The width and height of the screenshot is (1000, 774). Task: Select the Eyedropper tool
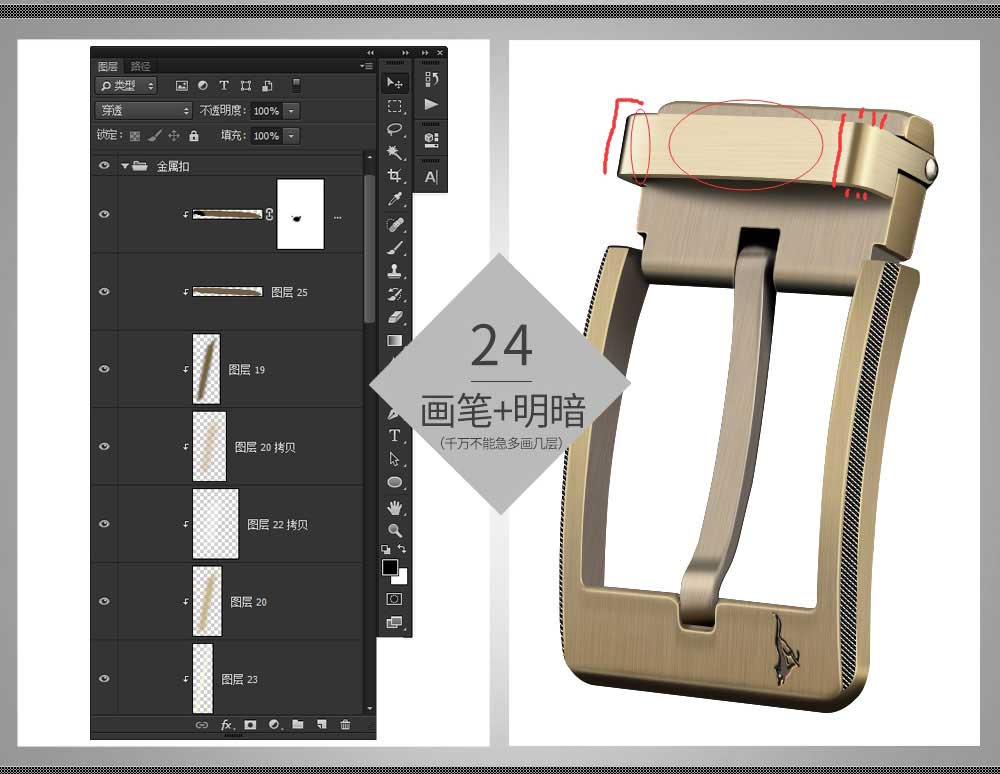point(395,201)
